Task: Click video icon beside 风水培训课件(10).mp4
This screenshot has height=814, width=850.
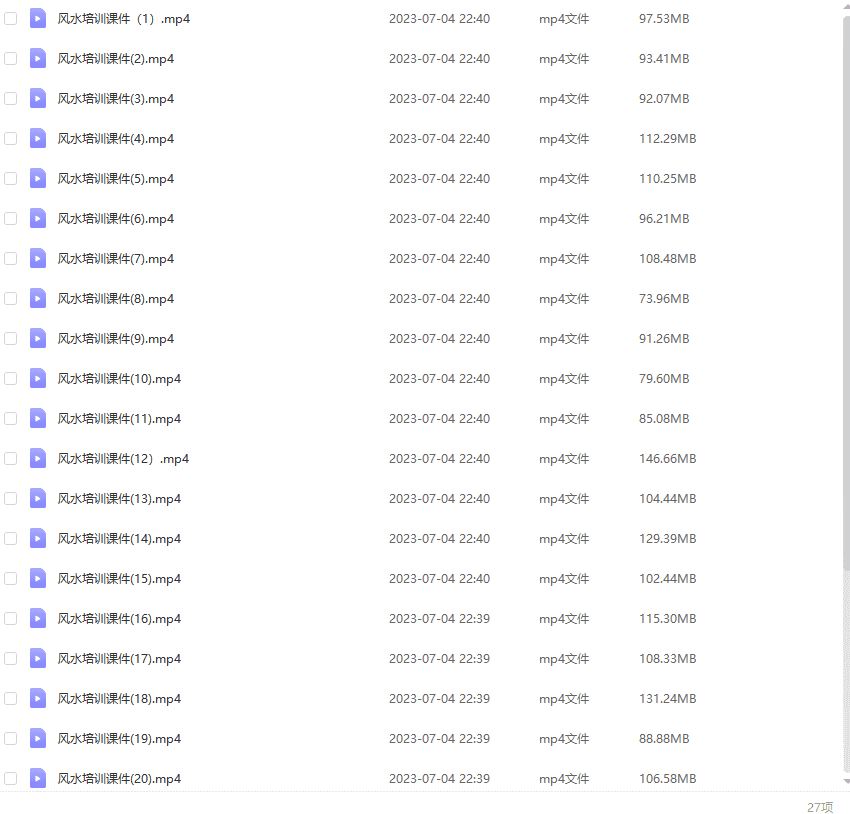Action: coord(38,379)
